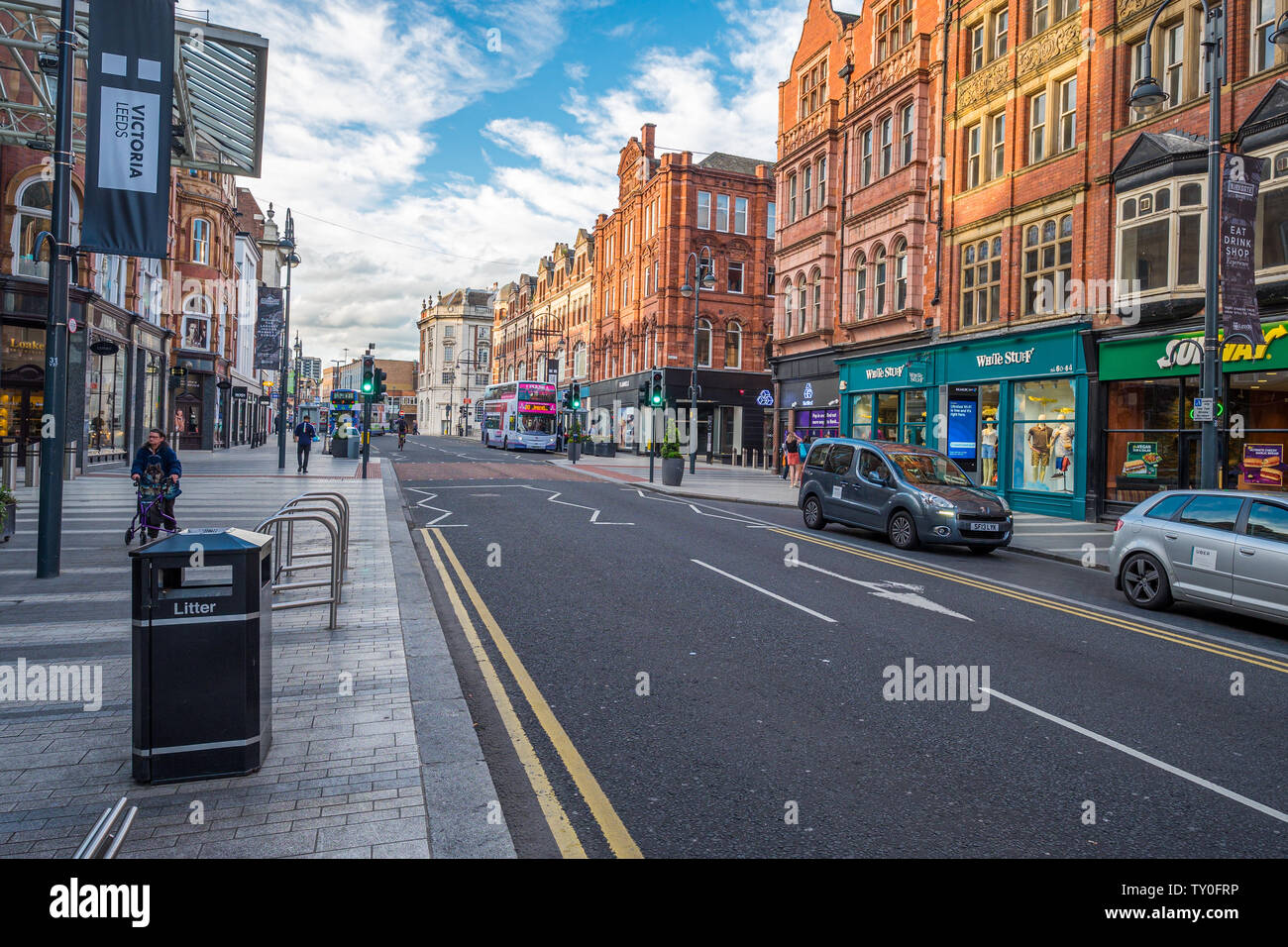This screenshot has height=947, width=1288.
Task: Click the "EAT DRINK SHOP" lamppost banner
Action: click(x=1238, y=248)
